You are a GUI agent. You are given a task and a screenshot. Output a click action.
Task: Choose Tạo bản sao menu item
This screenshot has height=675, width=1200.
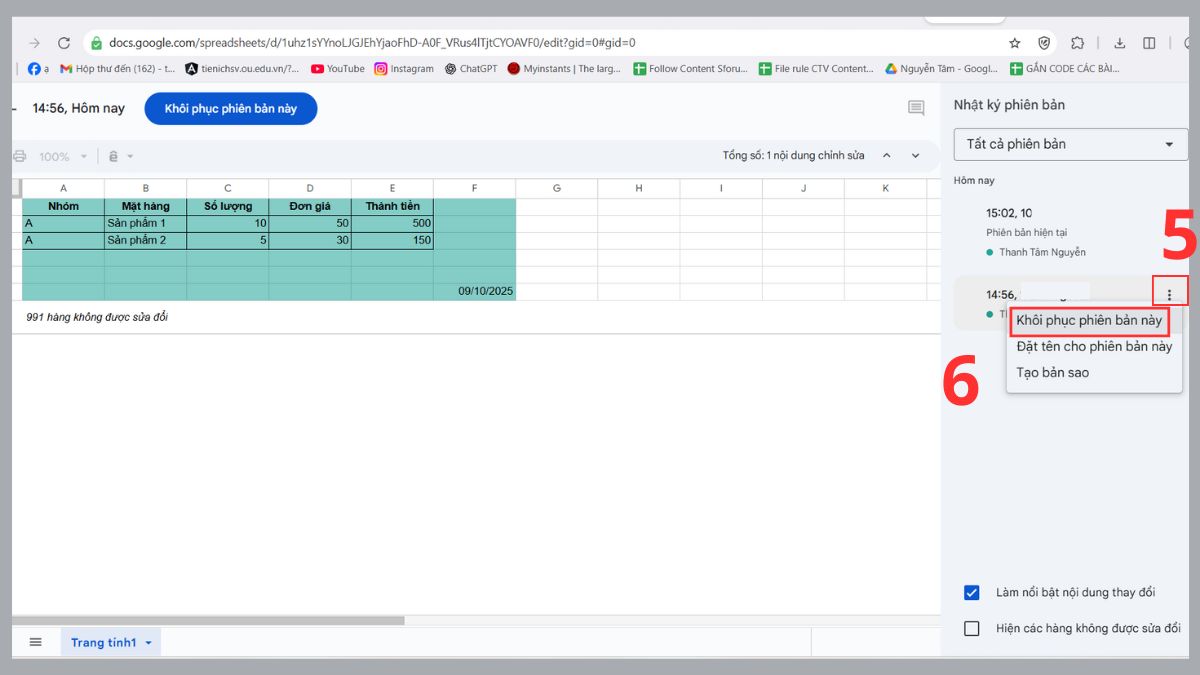[1094, 372]
